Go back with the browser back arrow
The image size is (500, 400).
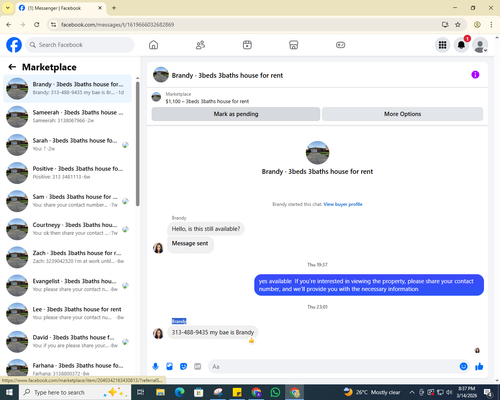click(x=9, y=24)
